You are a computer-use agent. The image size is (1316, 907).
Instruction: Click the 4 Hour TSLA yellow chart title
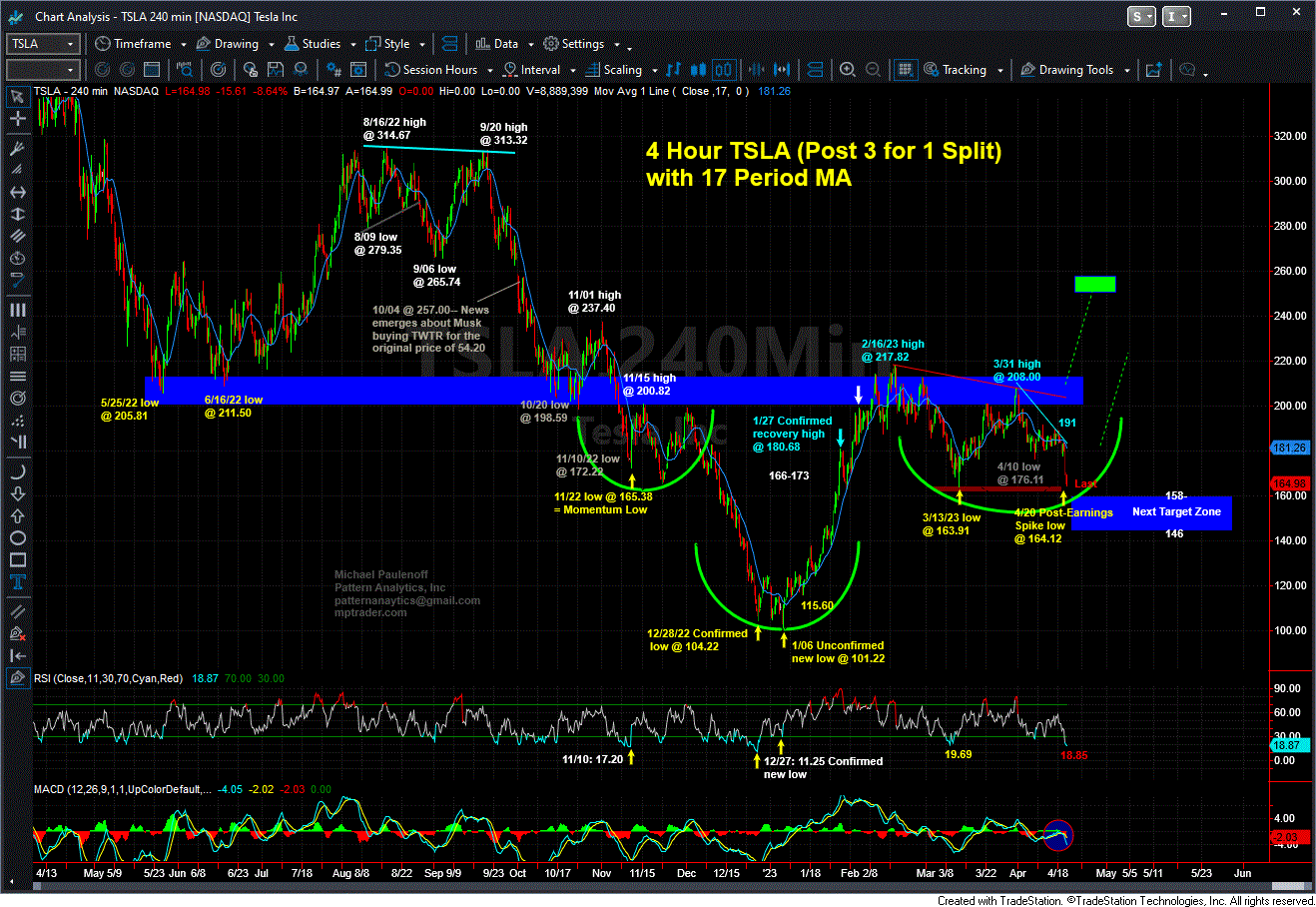point(823,164)
